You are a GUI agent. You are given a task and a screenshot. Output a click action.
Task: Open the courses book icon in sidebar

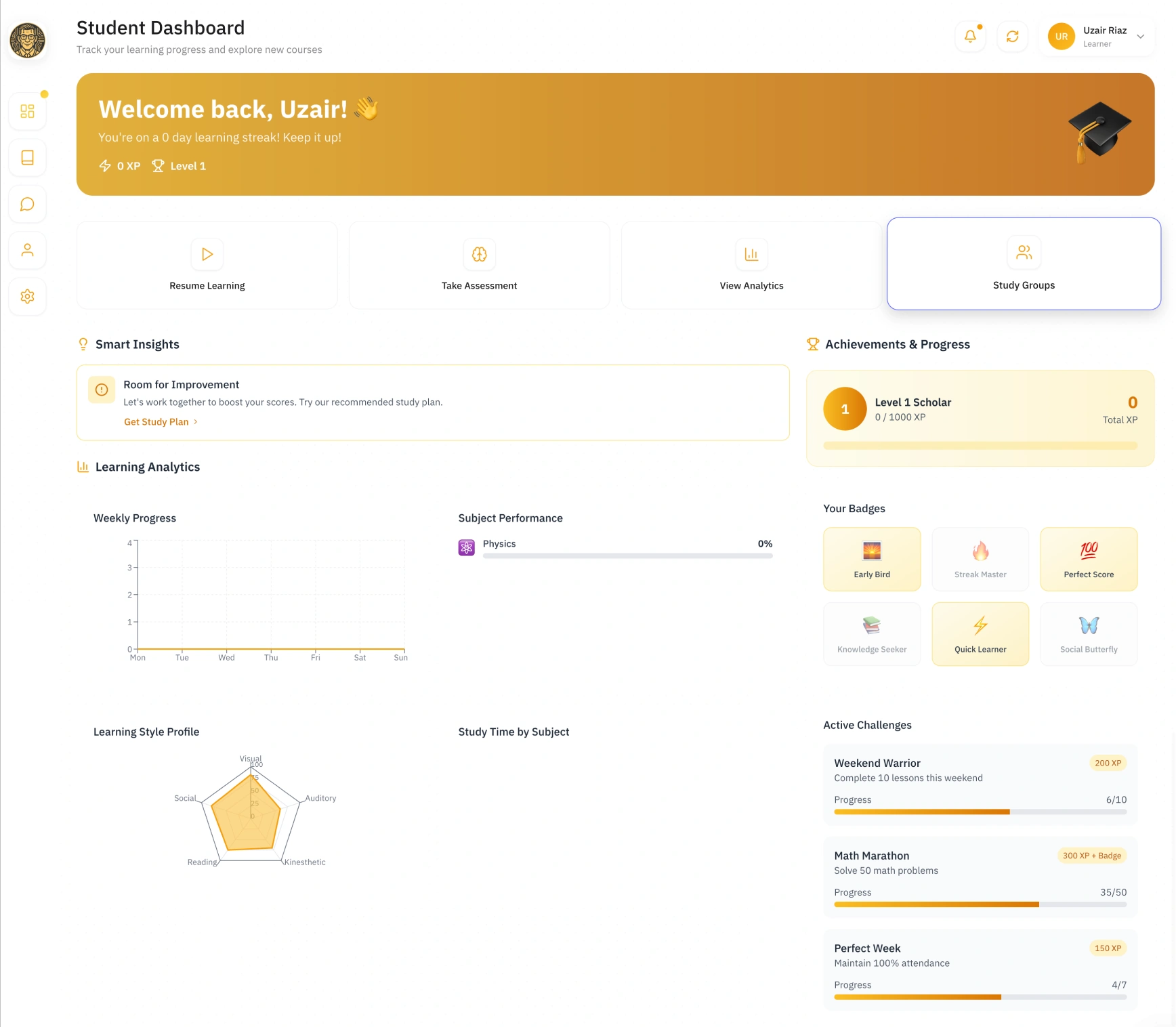pos(27,157)
